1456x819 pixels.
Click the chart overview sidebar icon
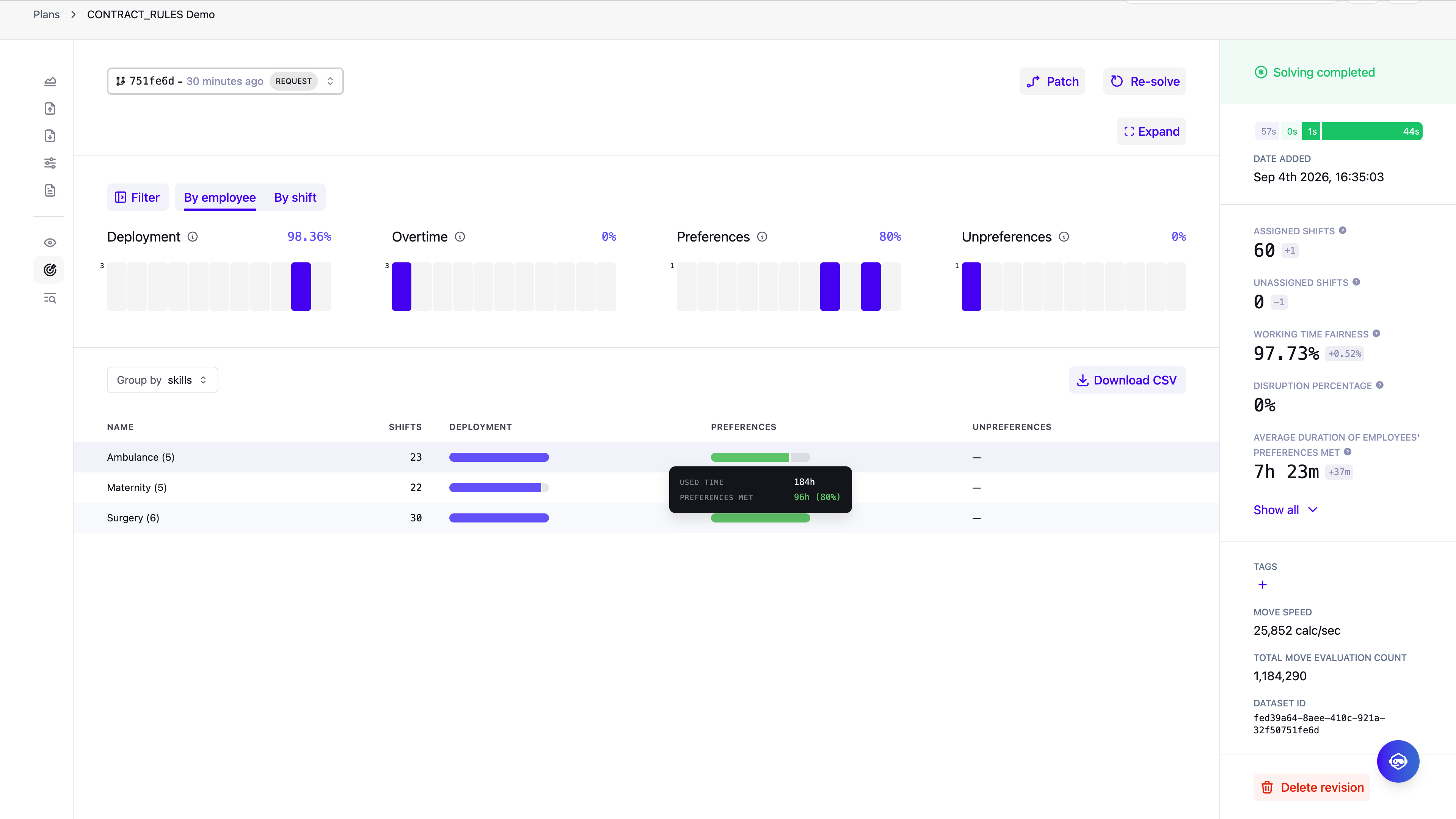50,82
